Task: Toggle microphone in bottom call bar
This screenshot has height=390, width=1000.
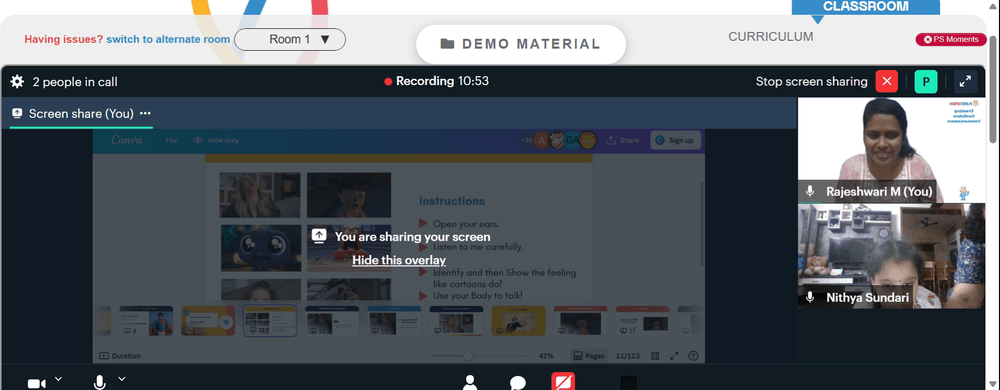Action: click(99, 382)
